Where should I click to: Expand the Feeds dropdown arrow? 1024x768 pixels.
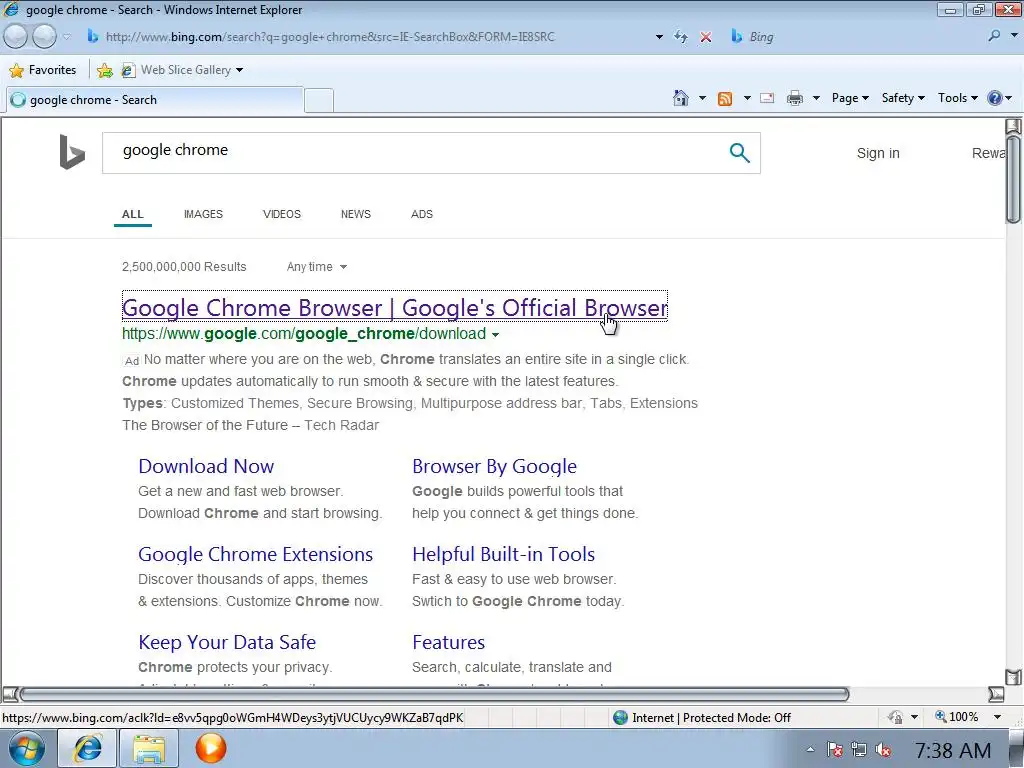(747, 98)
